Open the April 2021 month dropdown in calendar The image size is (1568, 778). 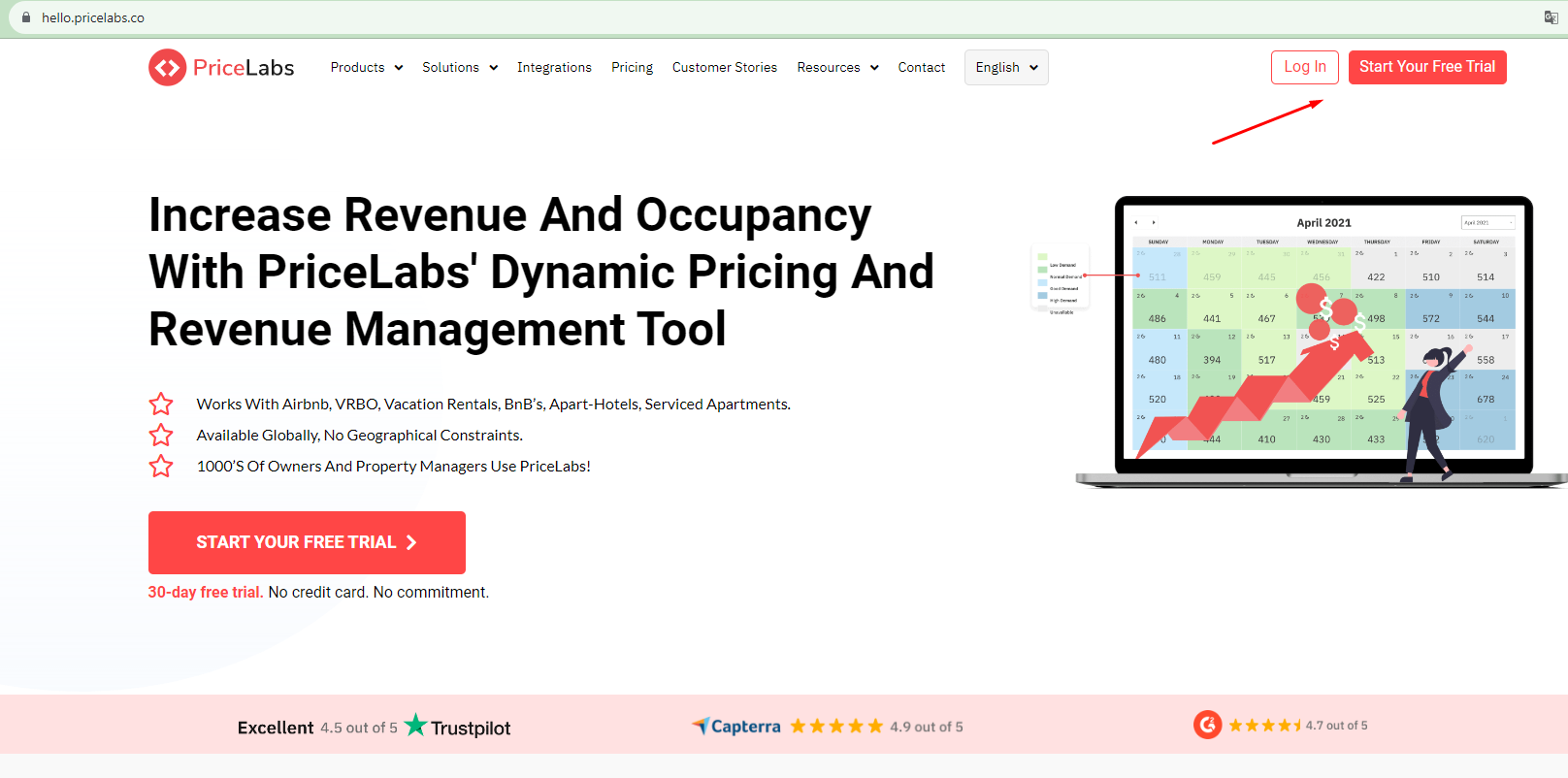(x=1488, y=223)
